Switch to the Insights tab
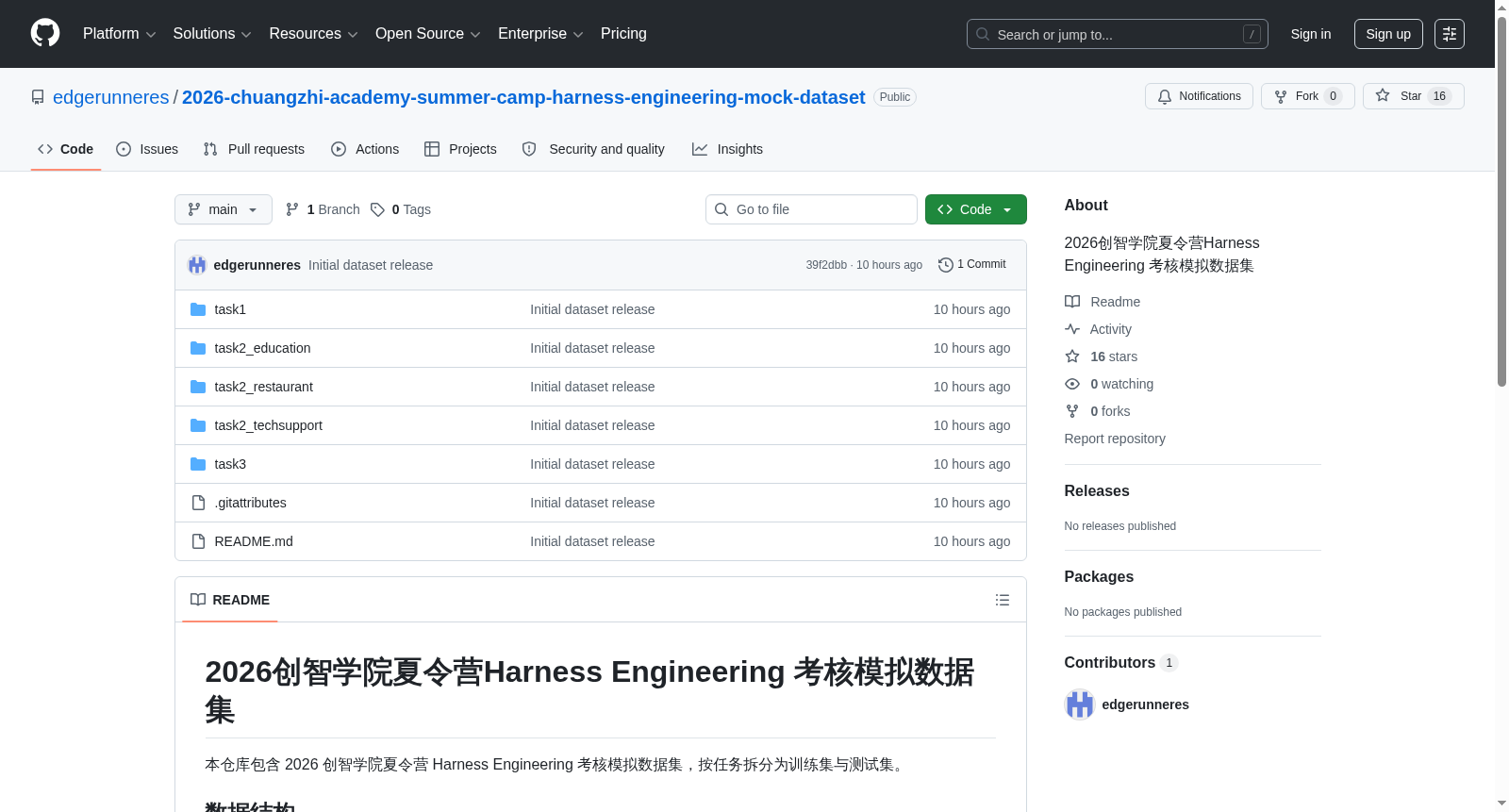 (727, 149)
